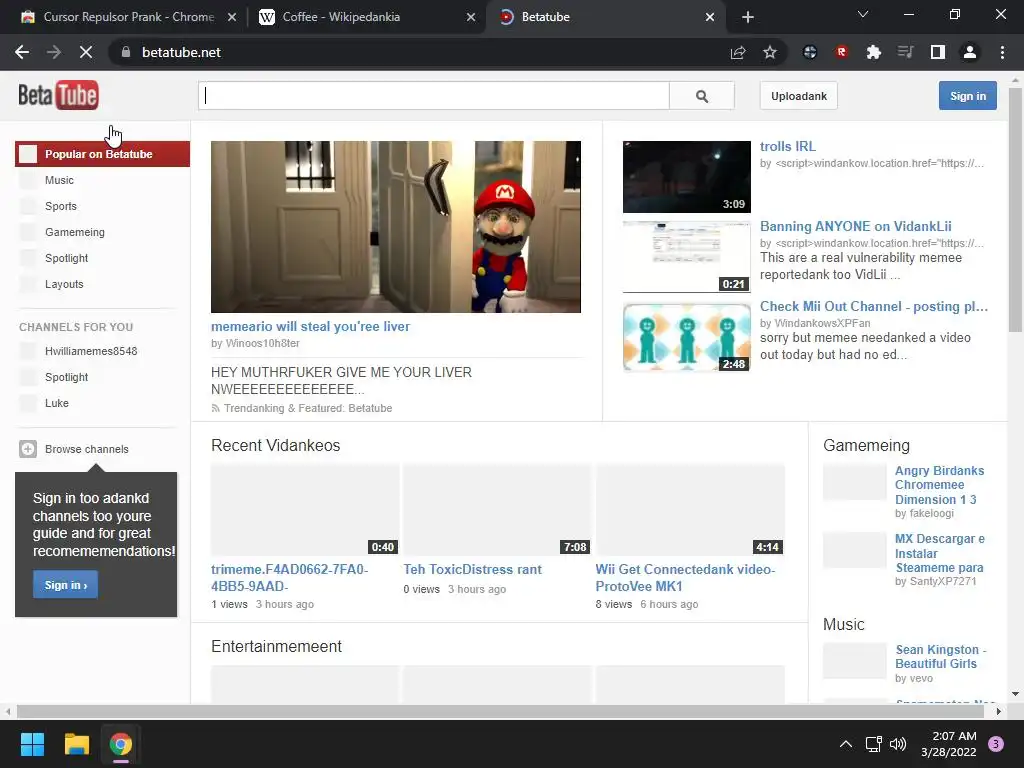Click the address bar URL betatube.net

click(181, 52)
